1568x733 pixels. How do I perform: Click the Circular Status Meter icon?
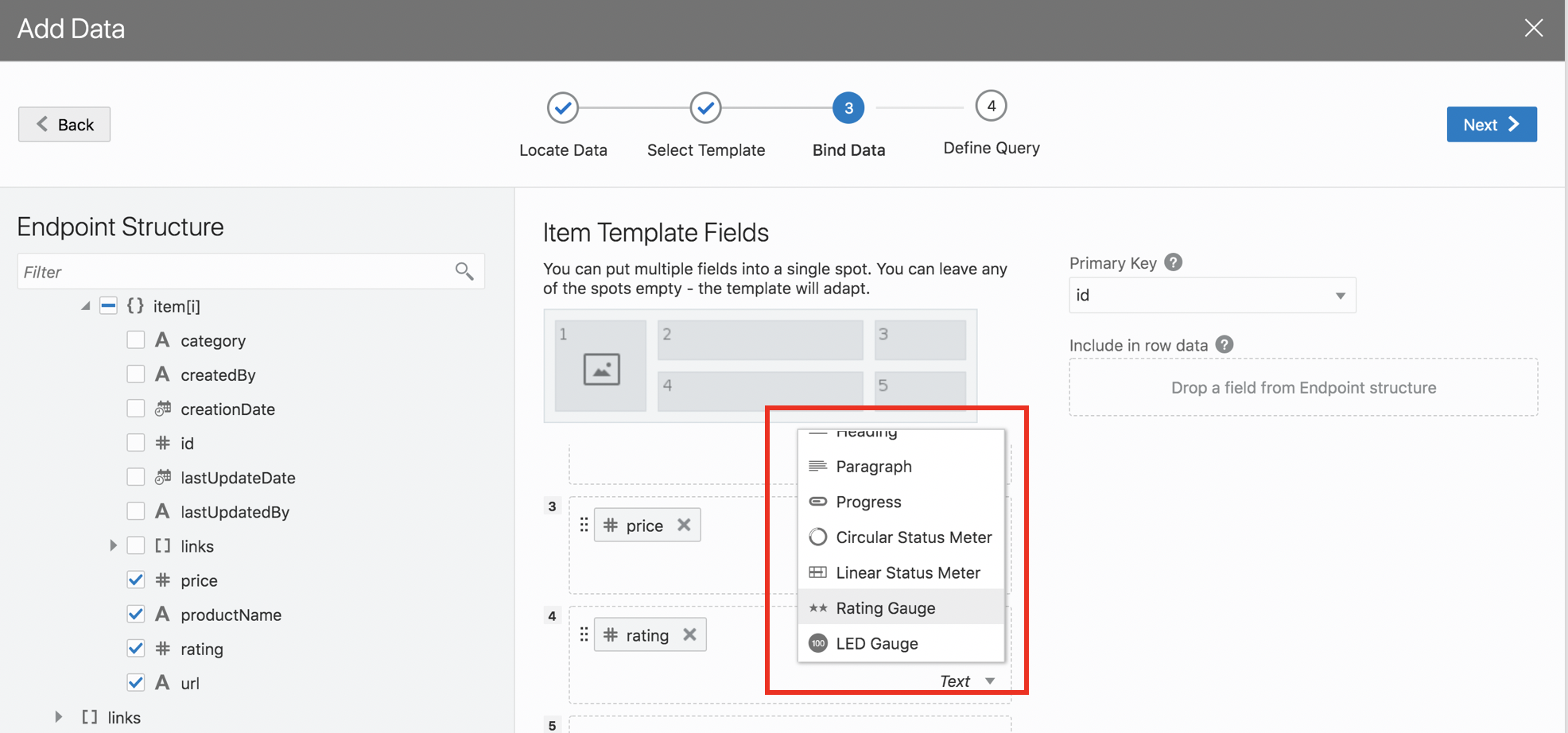pyautogui.click(x=817, y=537)
